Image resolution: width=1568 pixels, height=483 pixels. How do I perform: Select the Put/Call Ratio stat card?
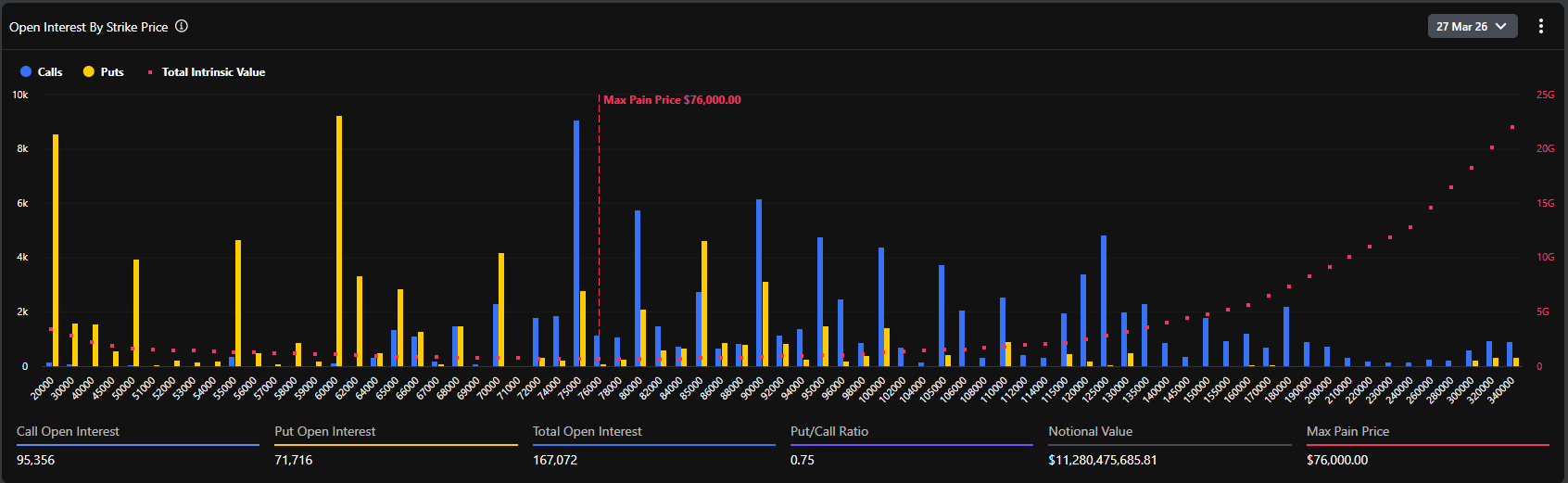click(912, 446)
